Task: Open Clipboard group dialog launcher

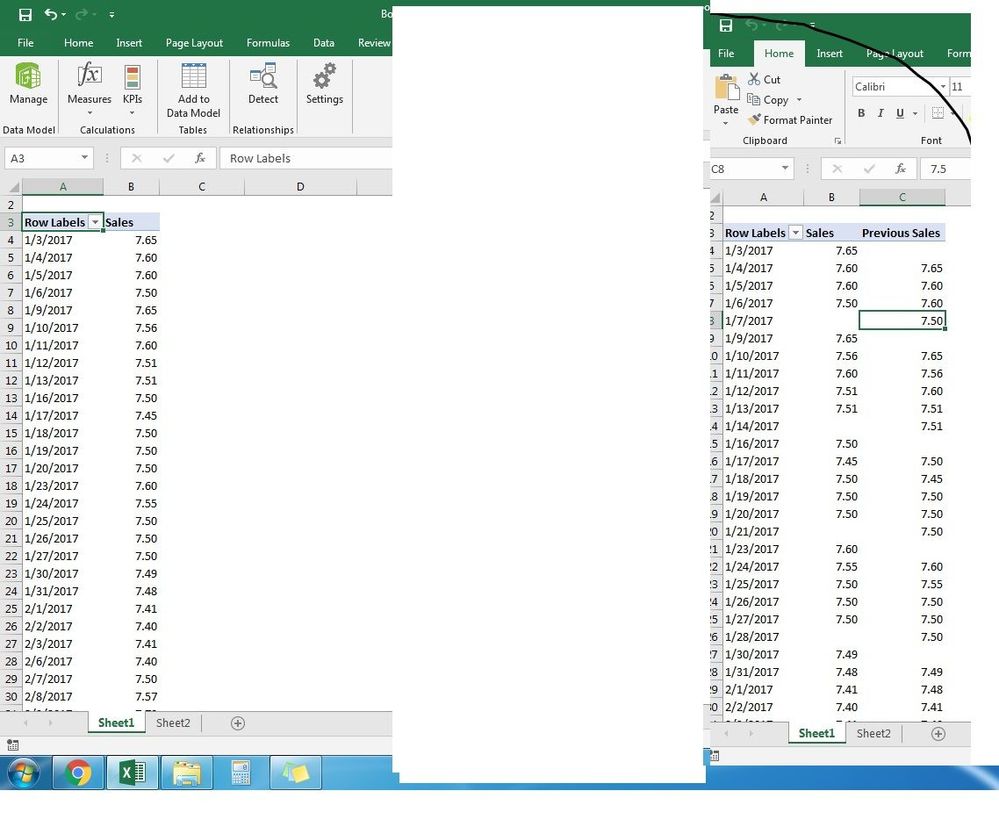Action: [837, 141]
